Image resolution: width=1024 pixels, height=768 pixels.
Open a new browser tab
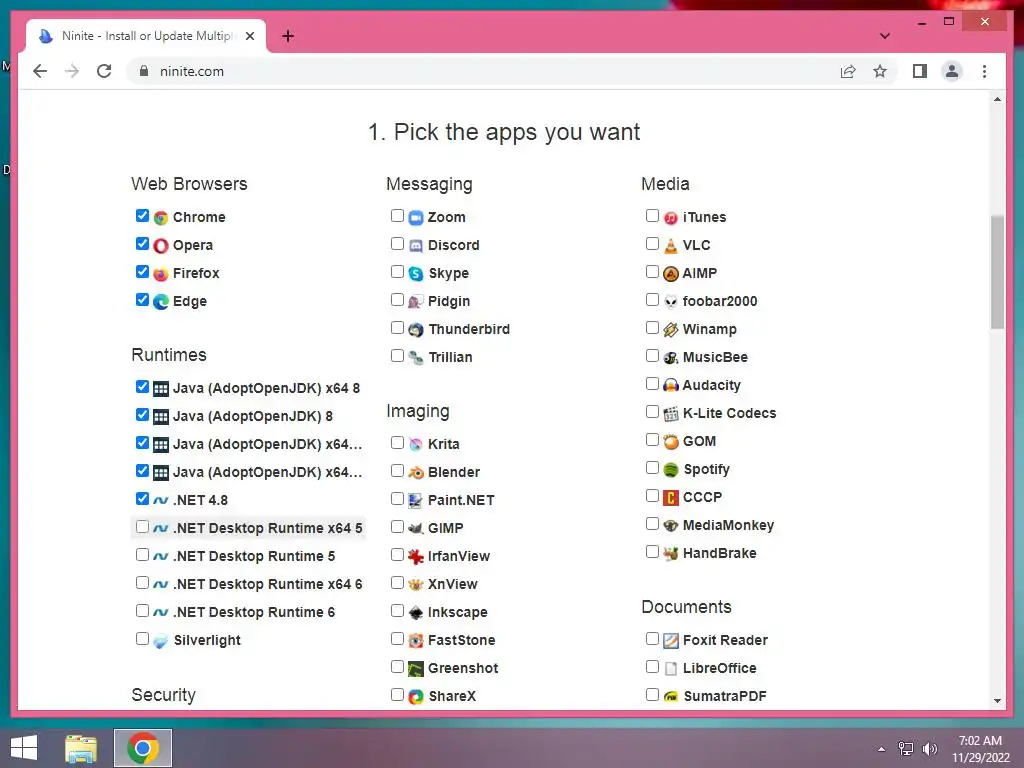coord(287,36)
